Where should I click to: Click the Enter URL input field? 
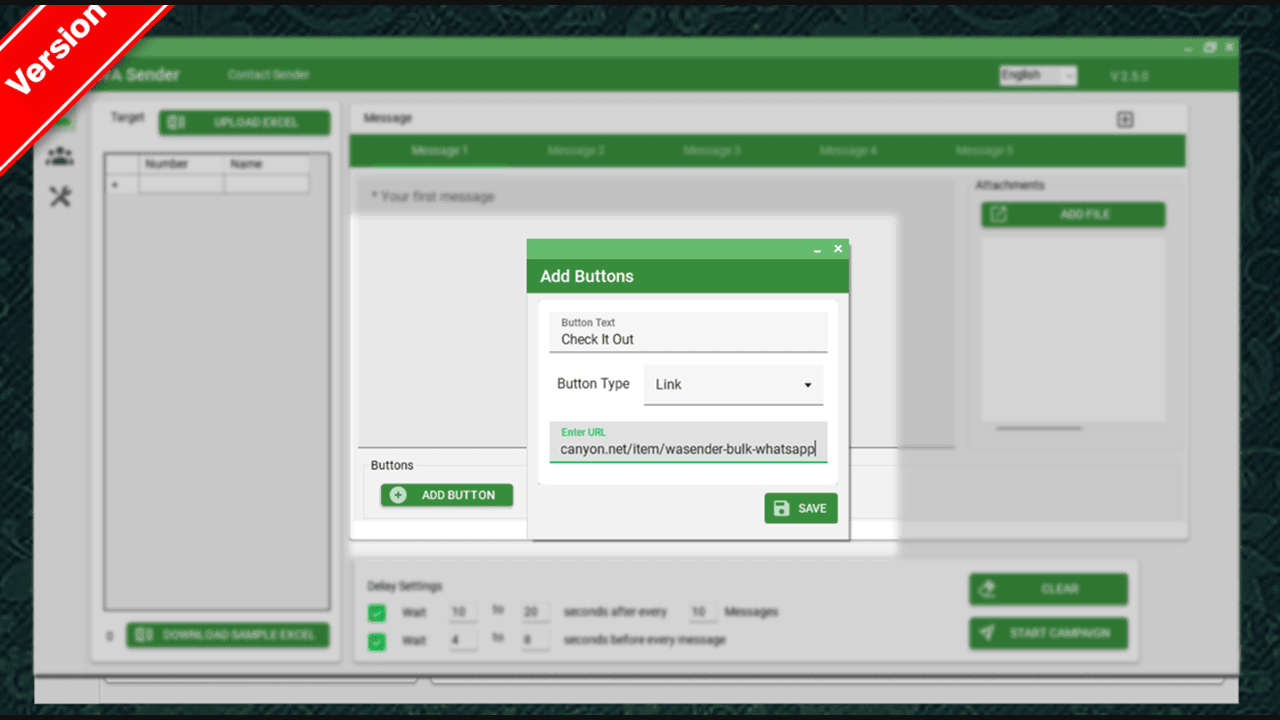click(x=688, y=449)
